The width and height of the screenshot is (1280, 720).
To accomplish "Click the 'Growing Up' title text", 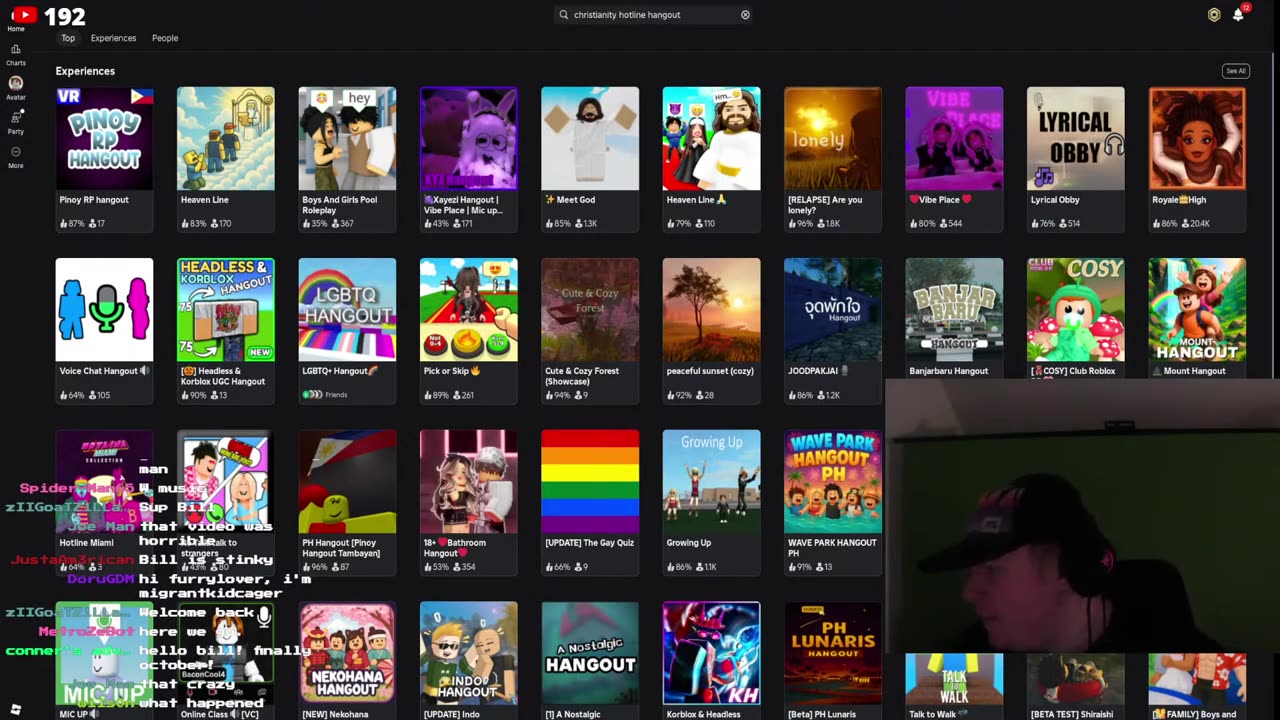I will [689, 543].
